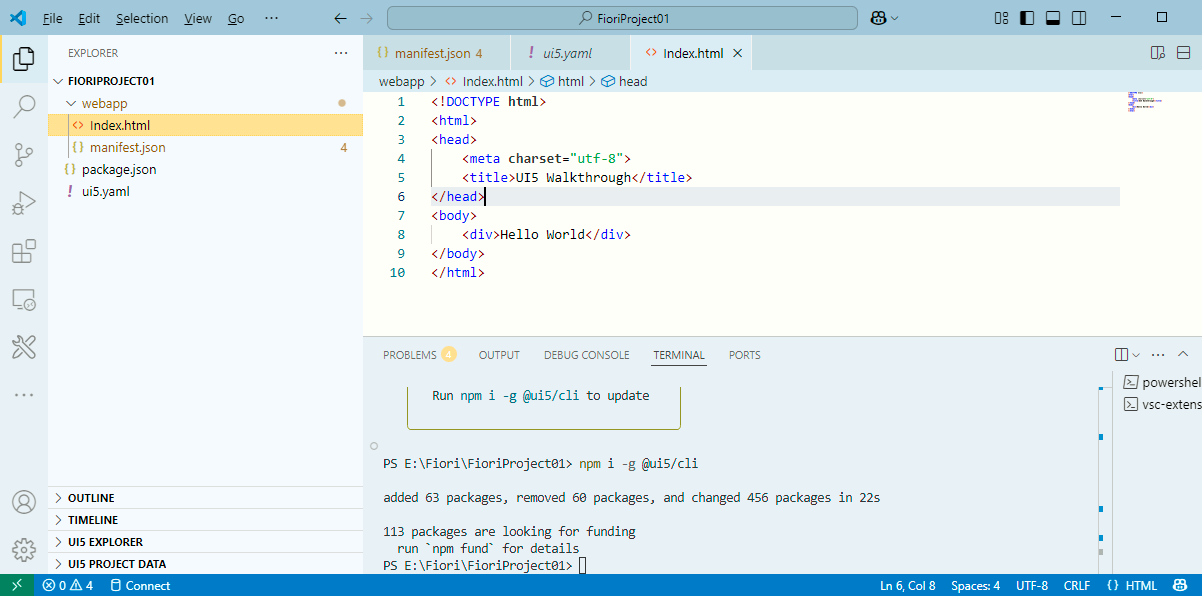Screen dimensions: 1202x596
Task: Open the Manage settings gear
Action: tap(24, 550)
